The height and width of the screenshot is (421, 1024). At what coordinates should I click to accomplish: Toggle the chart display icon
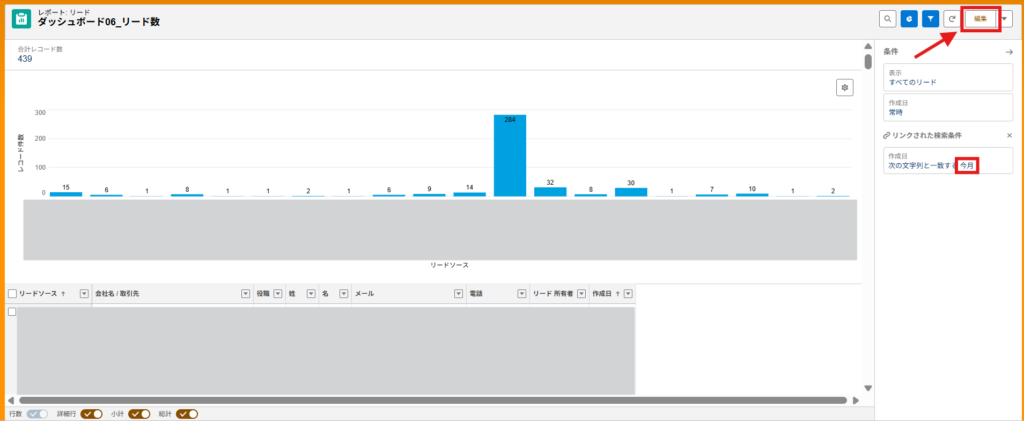910,19
